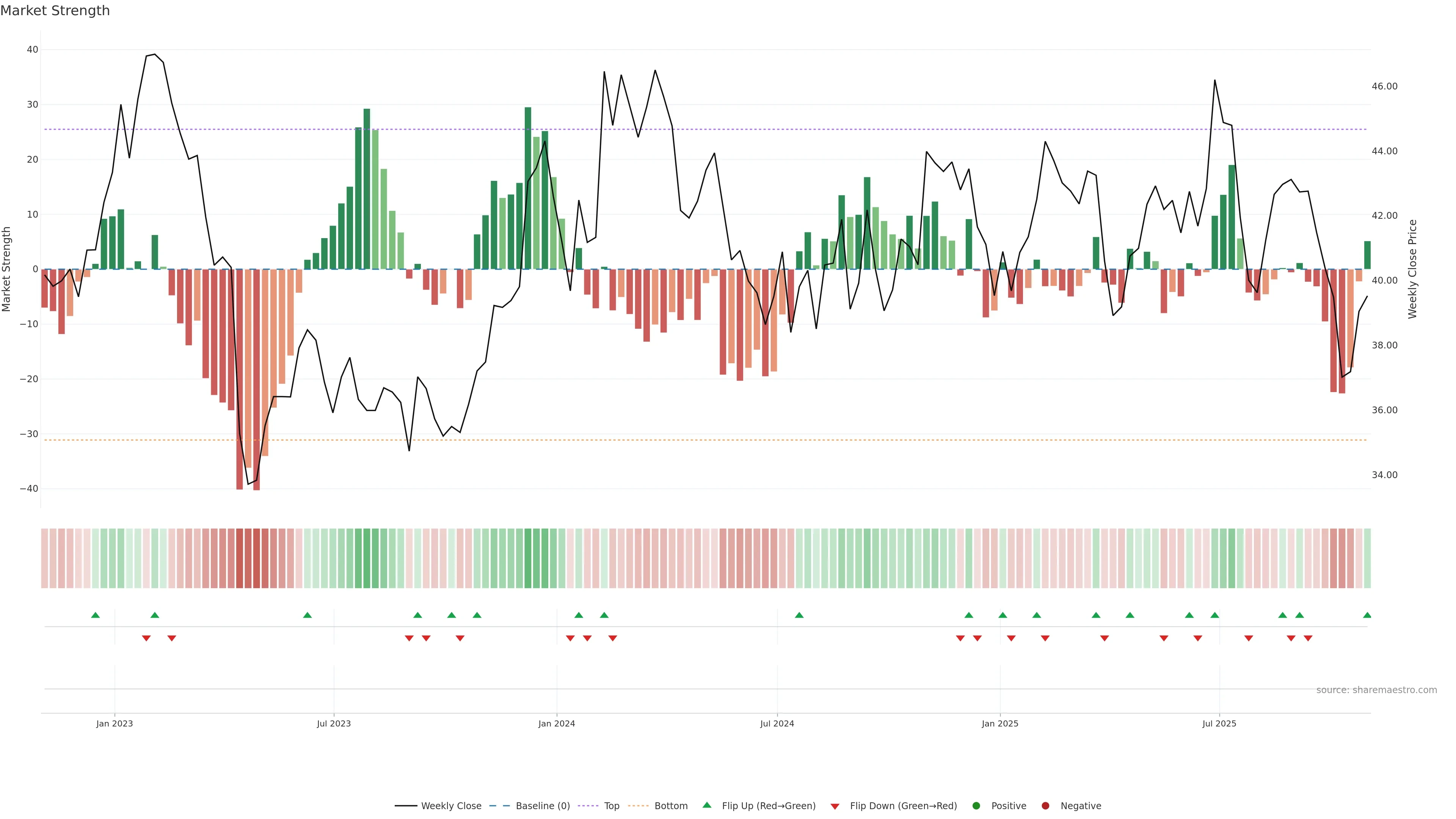Click the Baseline (0) dashed legend icon
Viewport: 1456px width, 819px height.
click(x=500, y=806)
